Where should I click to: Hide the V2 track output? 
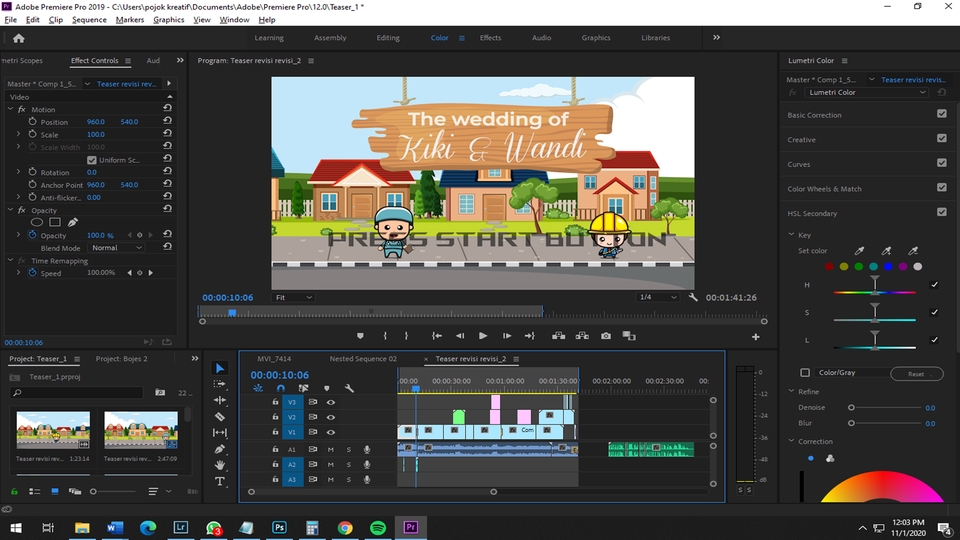331,417
